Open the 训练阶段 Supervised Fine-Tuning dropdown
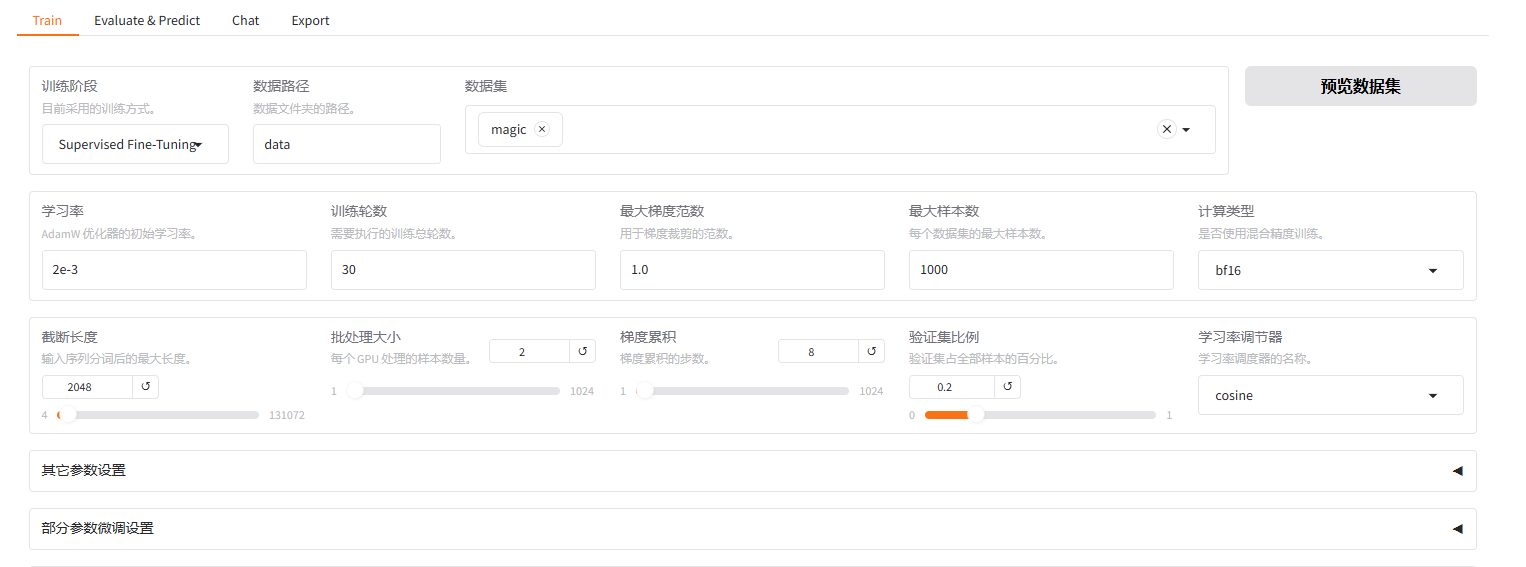1526x567 pixels. coord(135,144)
